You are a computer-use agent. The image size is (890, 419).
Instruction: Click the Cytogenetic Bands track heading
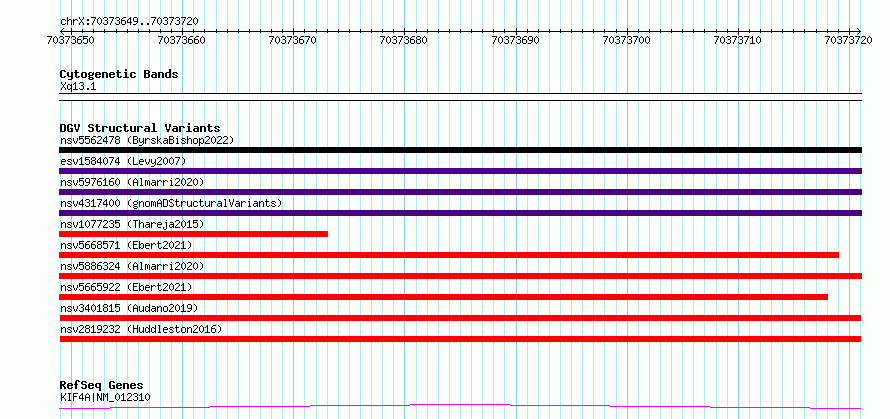[119, 74]
